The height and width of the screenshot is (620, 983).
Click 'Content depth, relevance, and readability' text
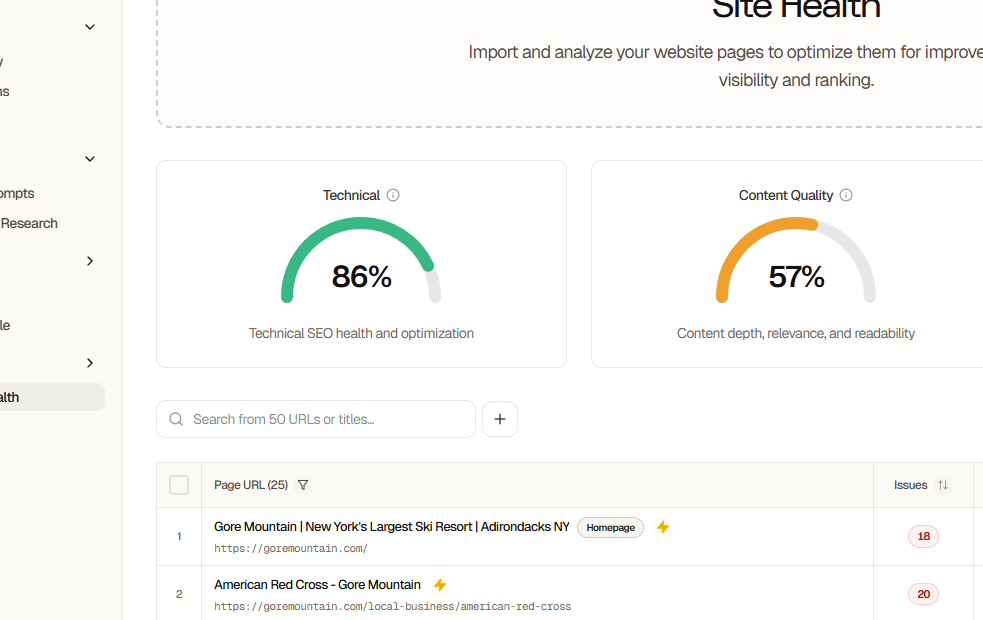796,333
